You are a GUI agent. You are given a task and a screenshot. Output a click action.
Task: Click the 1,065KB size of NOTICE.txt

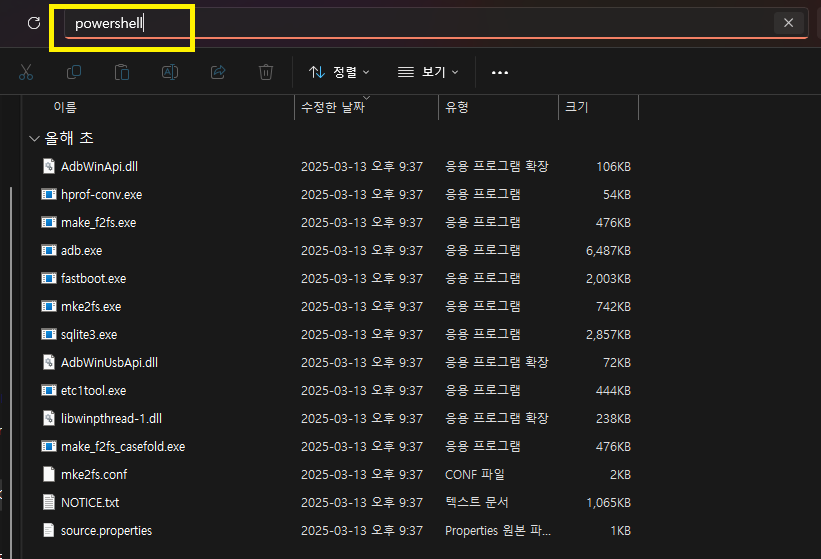coord(608,502)
